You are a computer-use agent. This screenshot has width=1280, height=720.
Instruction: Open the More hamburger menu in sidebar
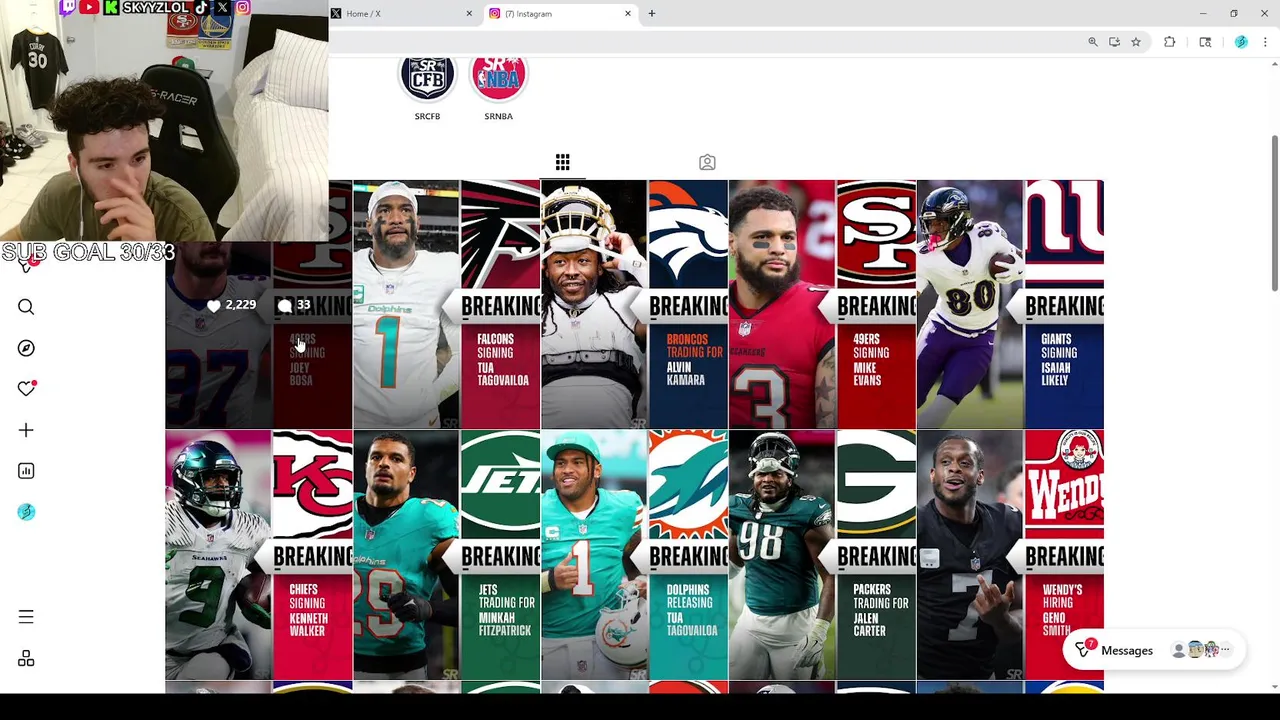click(x=26, y=617)
